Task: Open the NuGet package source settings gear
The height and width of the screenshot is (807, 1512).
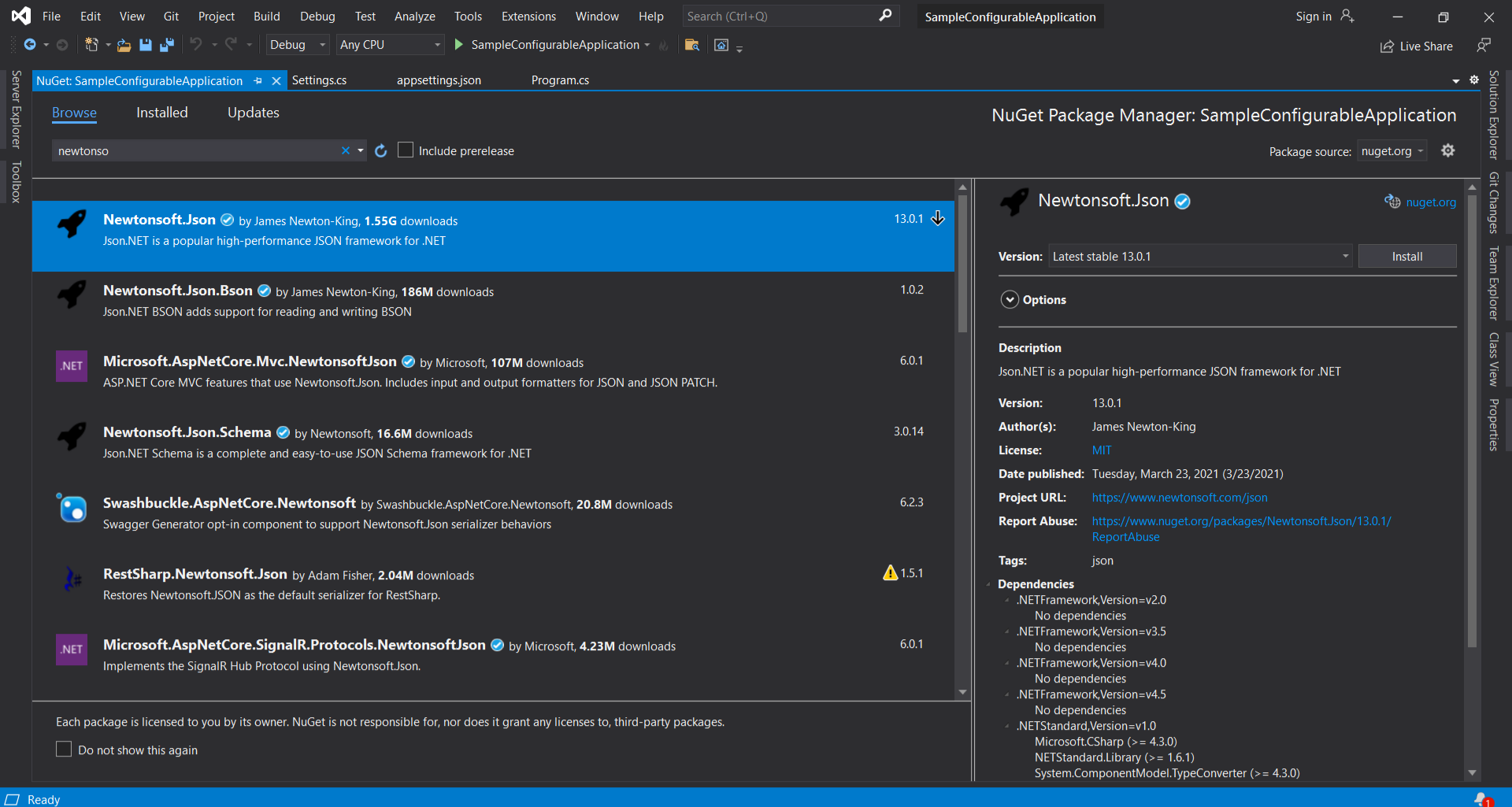Action: [1448, 150]
